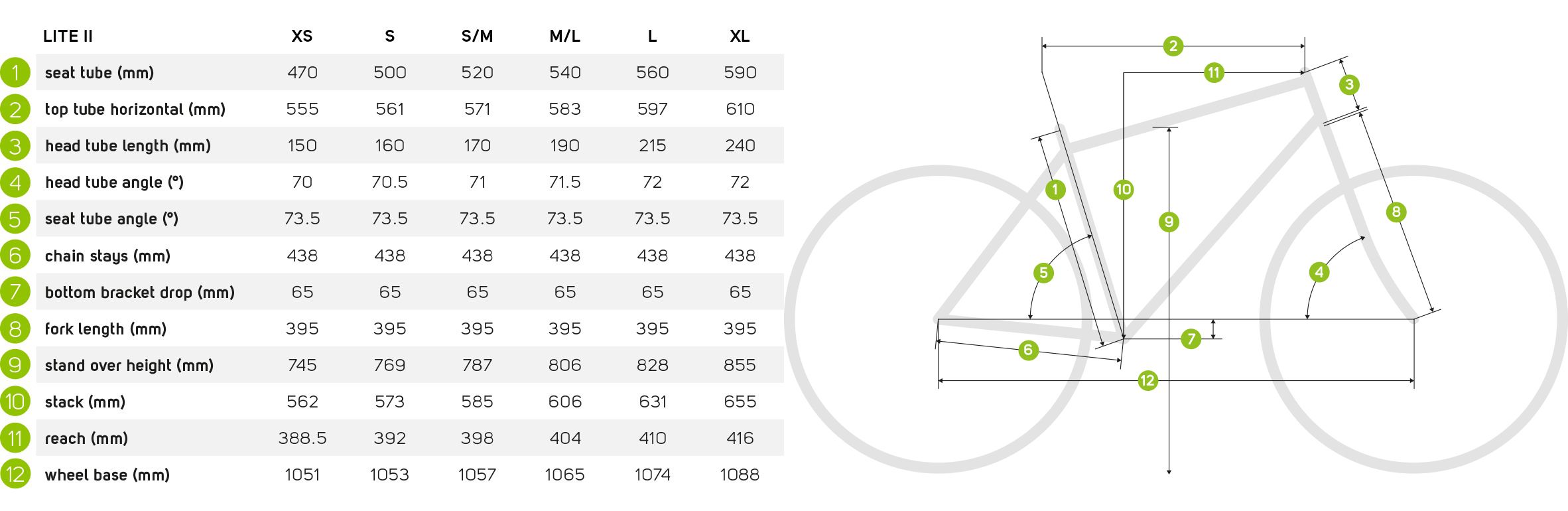Viewport: 1568px width, 511px height.
Task: Select the M/L size column header
Action: pyautogui.click(x=564, y=36)
